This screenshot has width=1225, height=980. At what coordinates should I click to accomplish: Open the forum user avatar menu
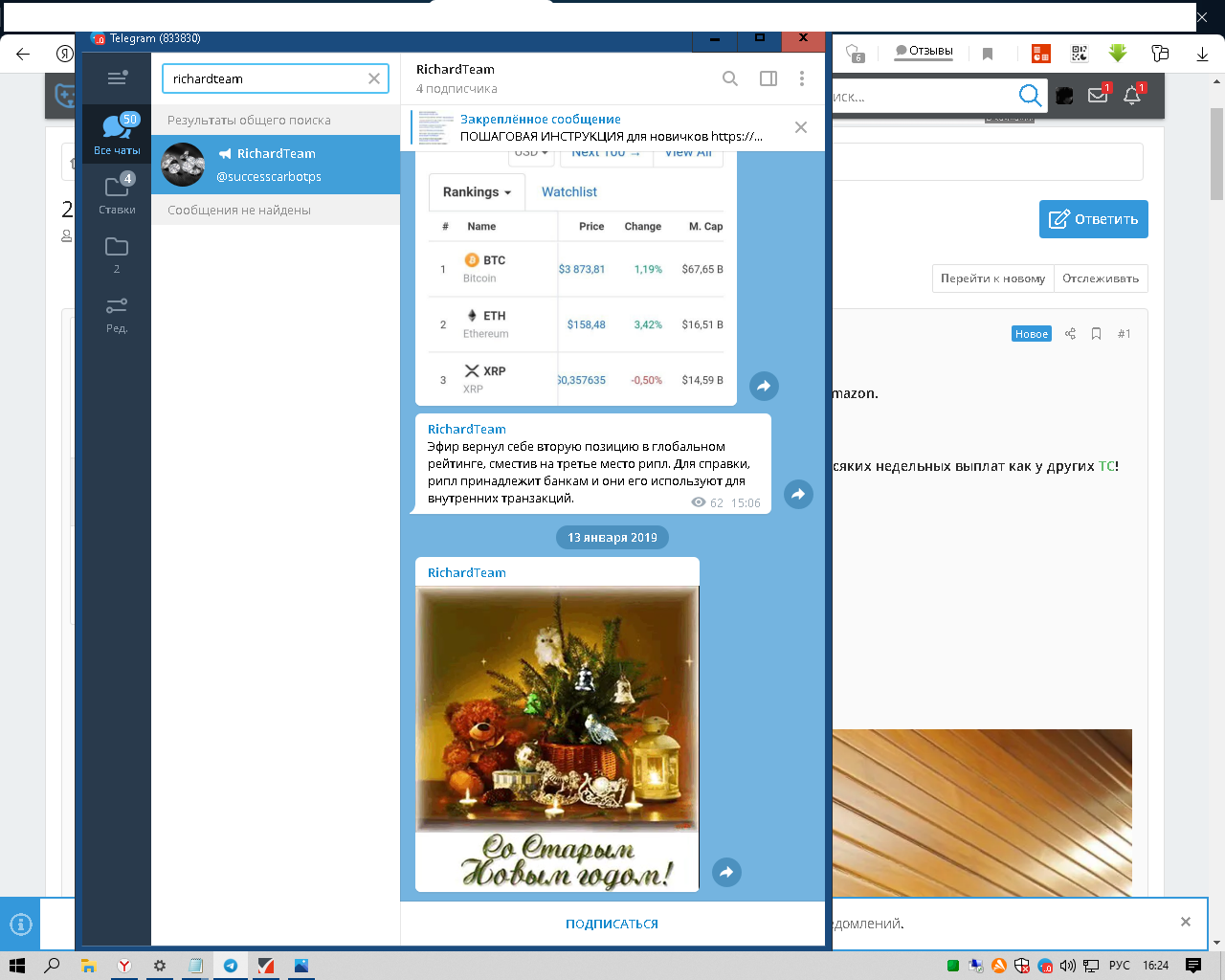coord(1065,95)
